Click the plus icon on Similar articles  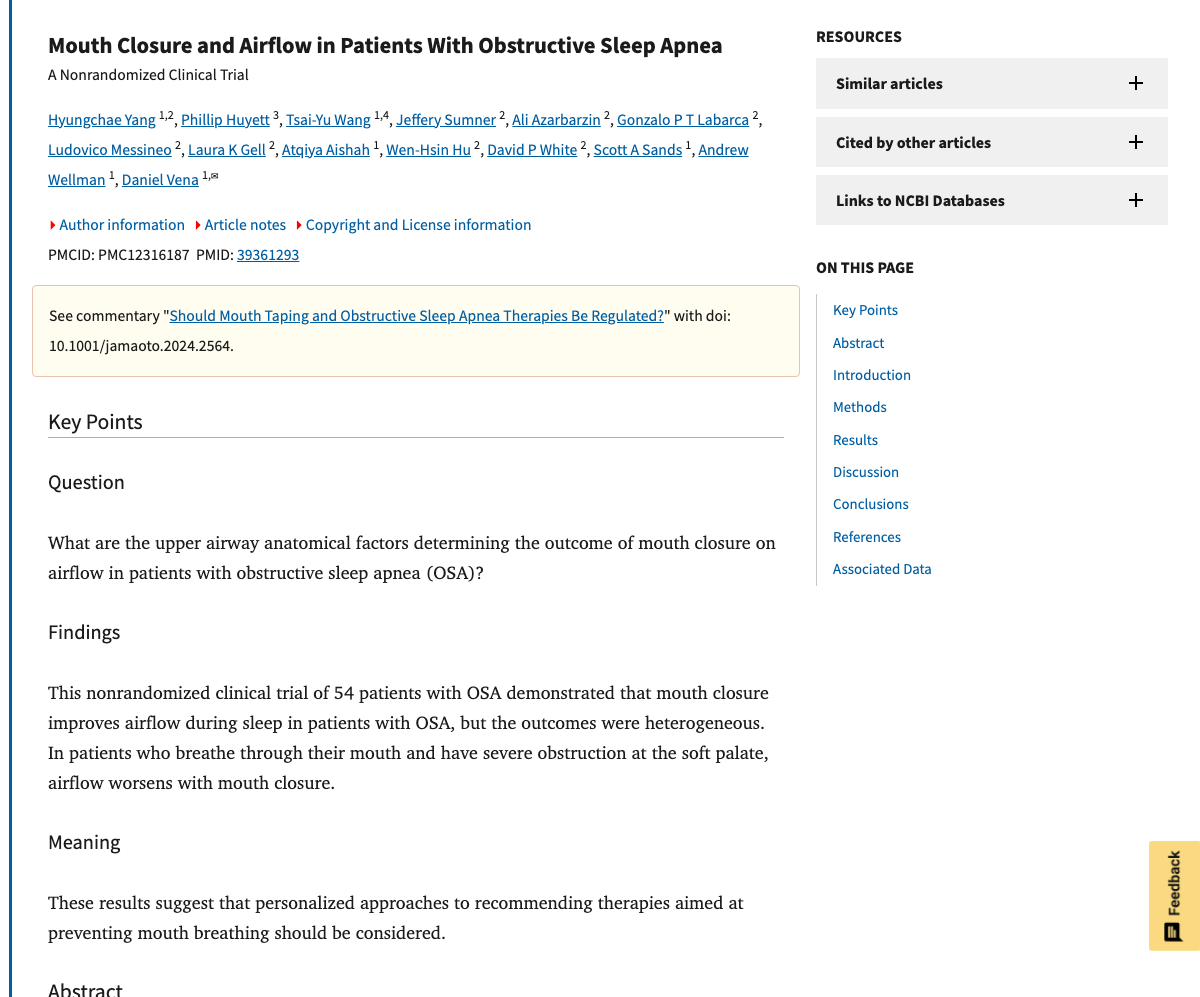(x=1135, y=83)
